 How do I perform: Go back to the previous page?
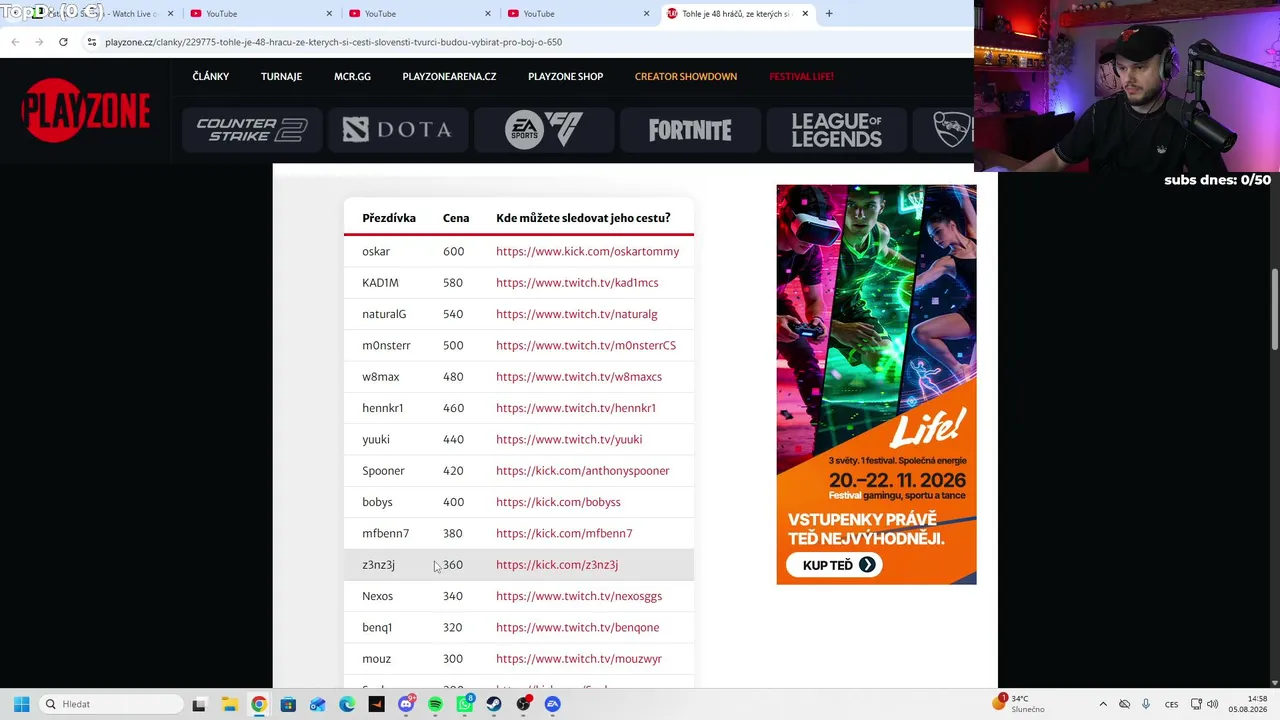coord(15,42)
